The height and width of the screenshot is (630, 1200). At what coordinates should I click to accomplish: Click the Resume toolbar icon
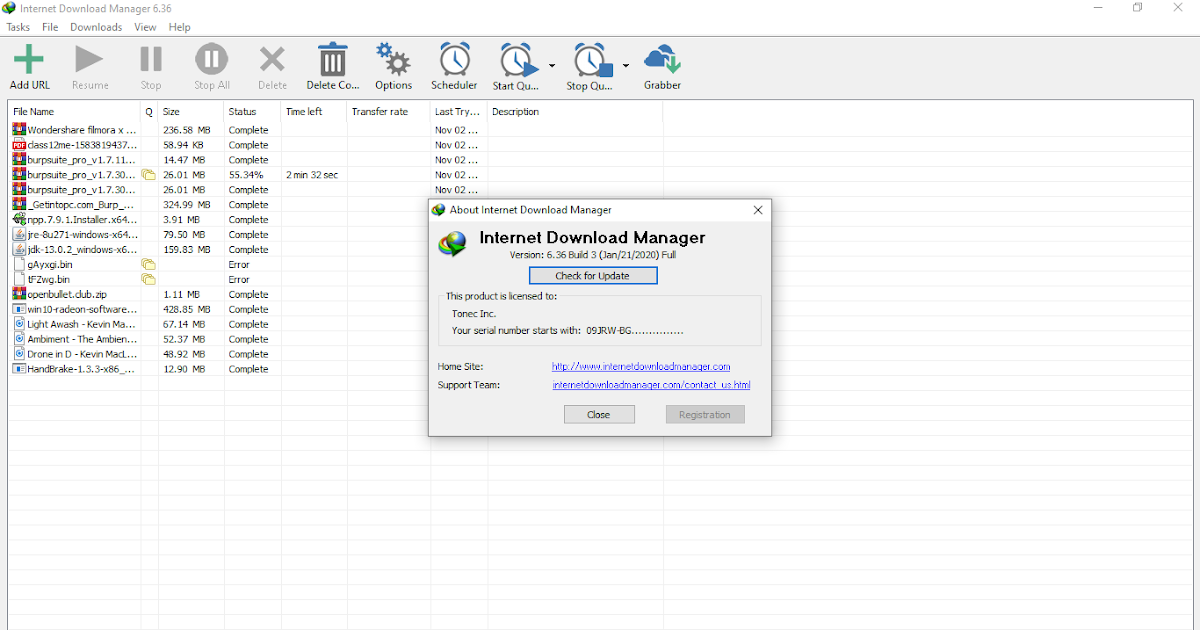click(x=90, y=60)
